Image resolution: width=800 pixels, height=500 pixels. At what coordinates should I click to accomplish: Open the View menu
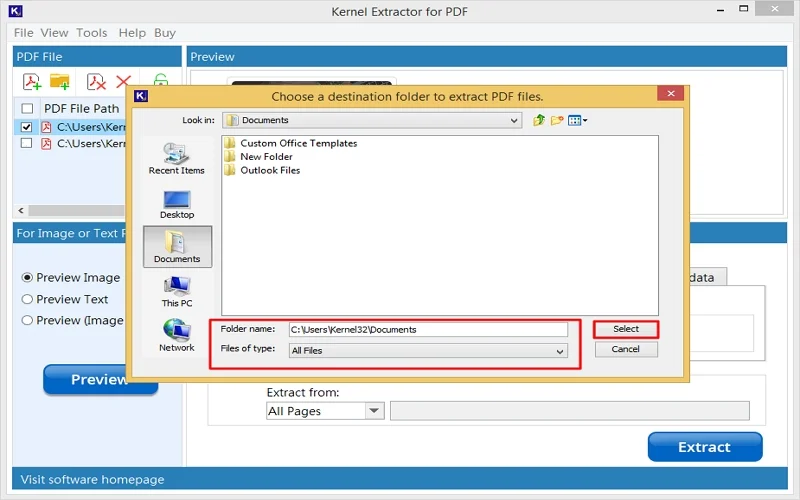(54, 33)
